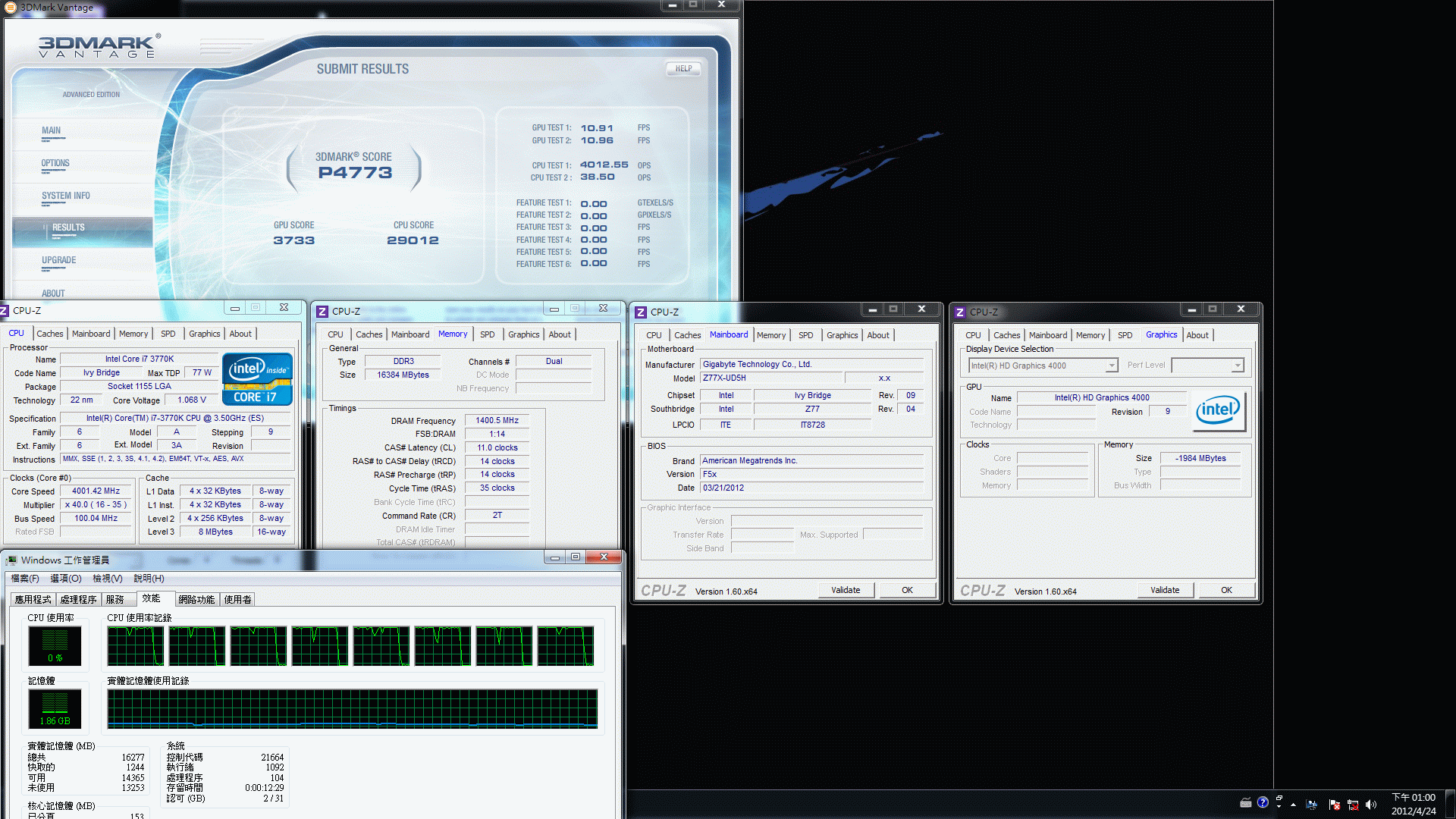
Task: Click the memory gauge showing 1.86 GB
Action: pos(55,709)
